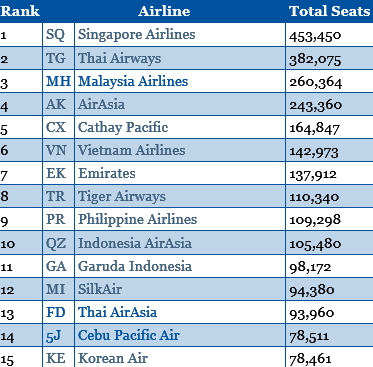Select Cathay Pacific seat count 164,847
The width and height of the screenshot is (373, 367).
click(x=314, y=128)
